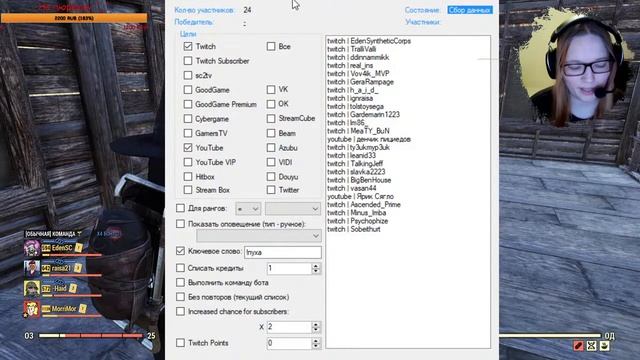Click the Twitch Points stepper arrows
This screenshot has height=360, width=640.
point(316,343)
